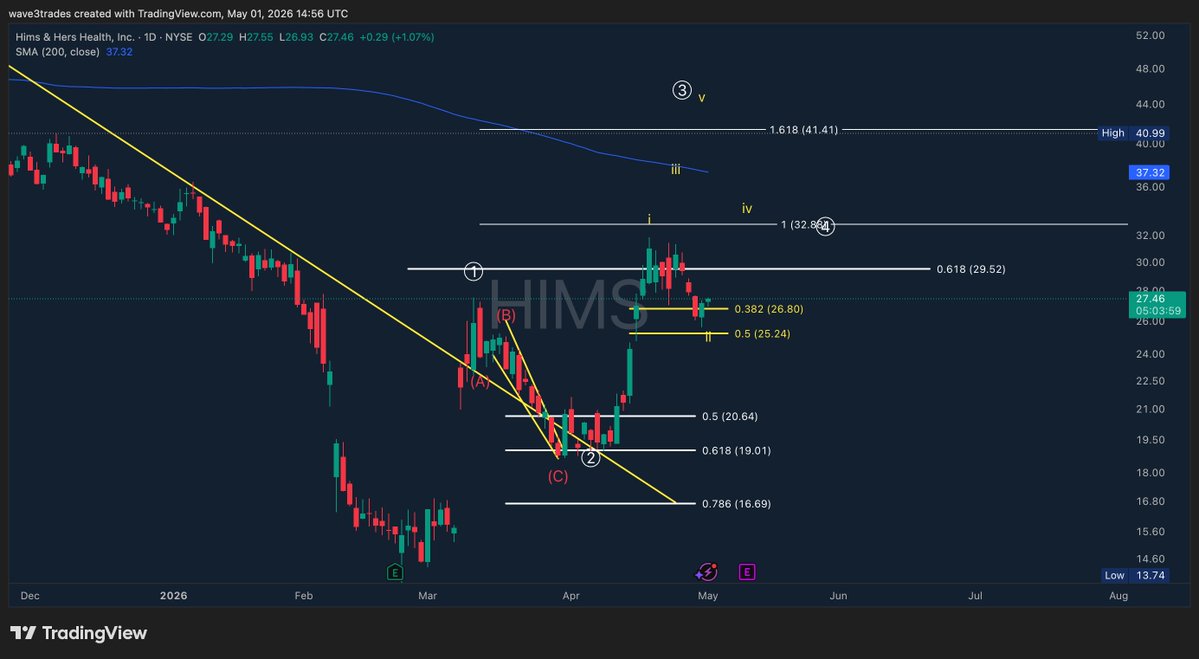Image resolution: width=1199 pixels, height=659 pixels.
Task: Click the Jun label on time axis
Action: (x=838, y=596)
